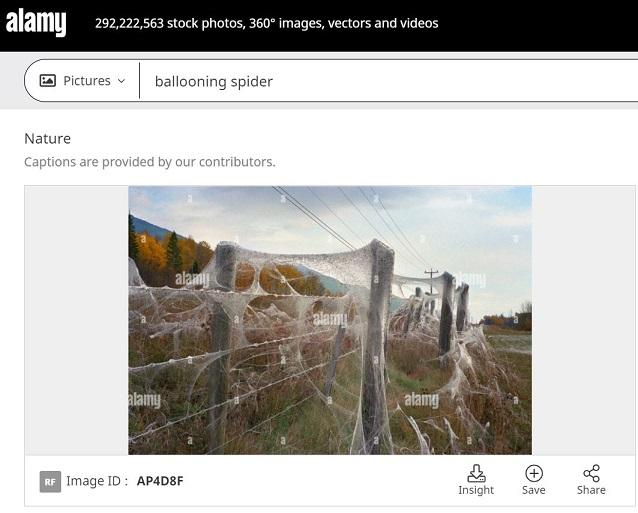The width and height of the screenshot is (638, 513).
Task: Select the Save text label
Action: coord(534,490)
